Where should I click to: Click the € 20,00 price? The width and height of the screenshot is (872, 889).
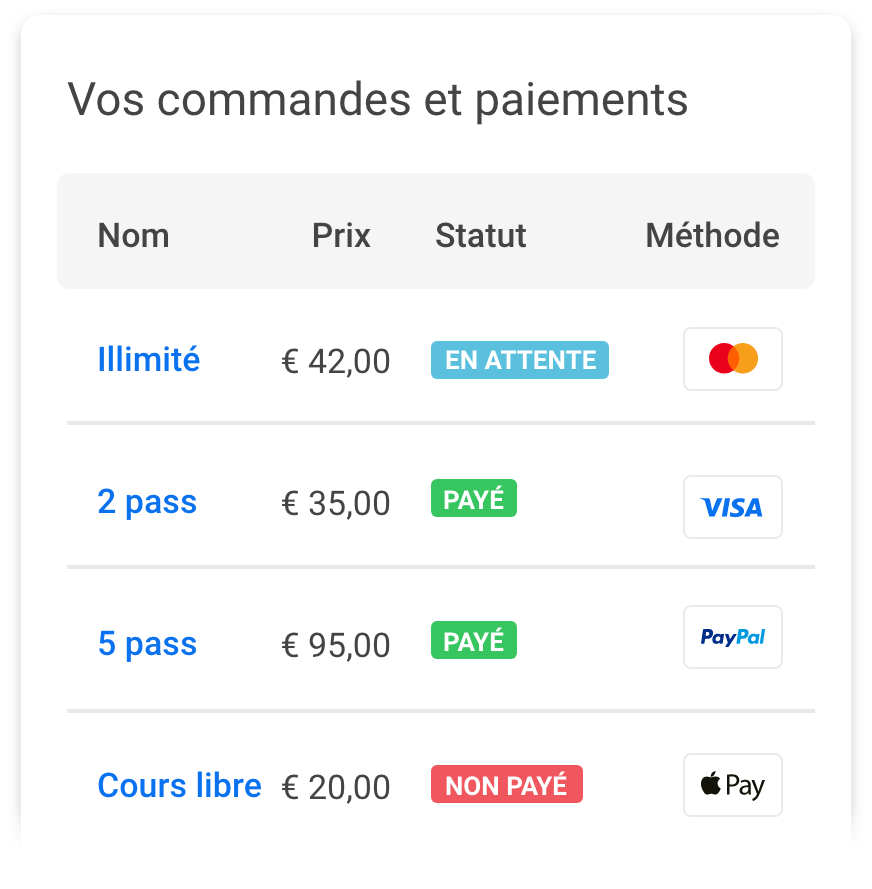[x=336, y=787]
